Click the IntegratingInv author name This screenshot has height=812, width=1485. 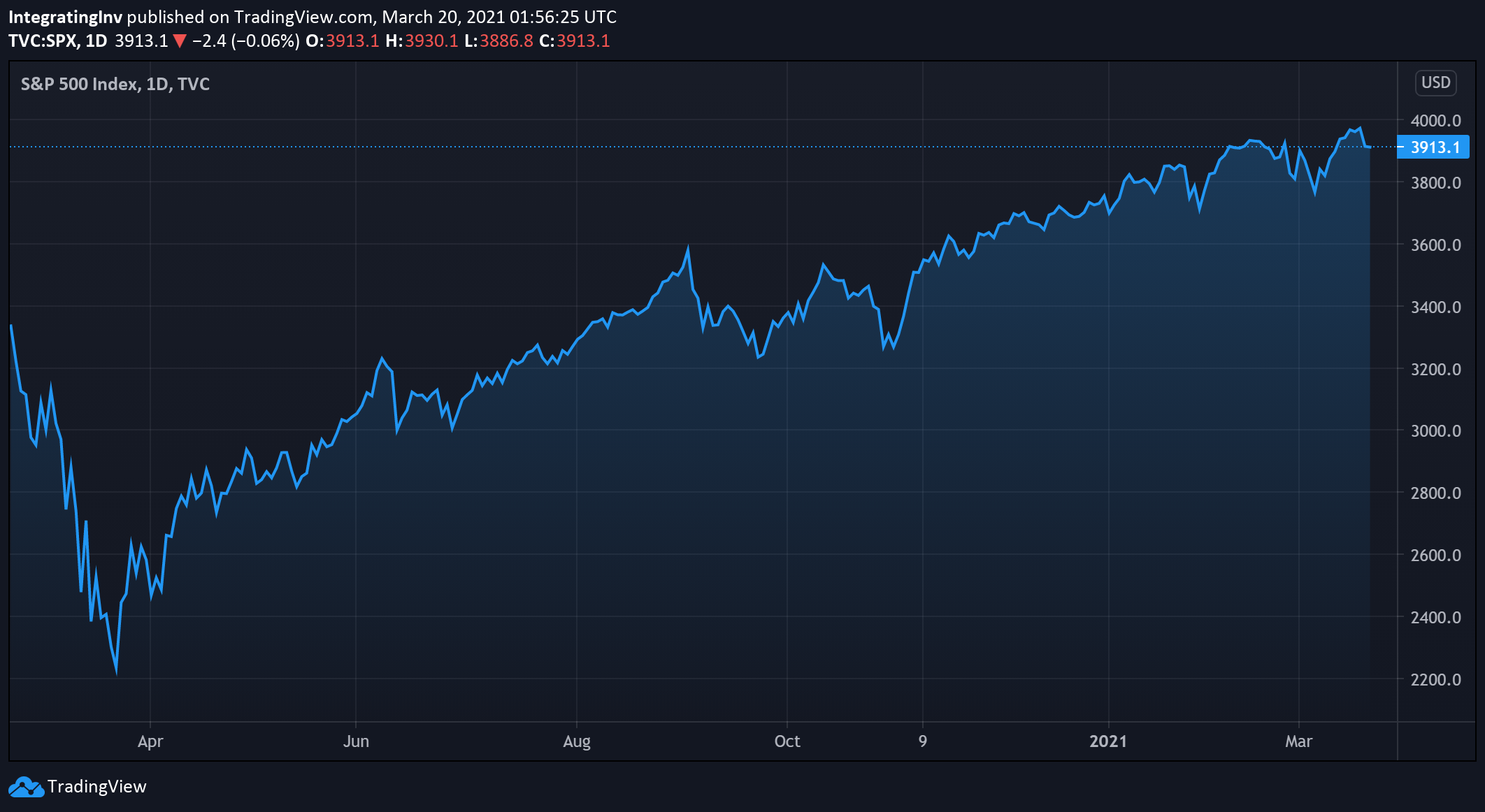pos(65,17)
